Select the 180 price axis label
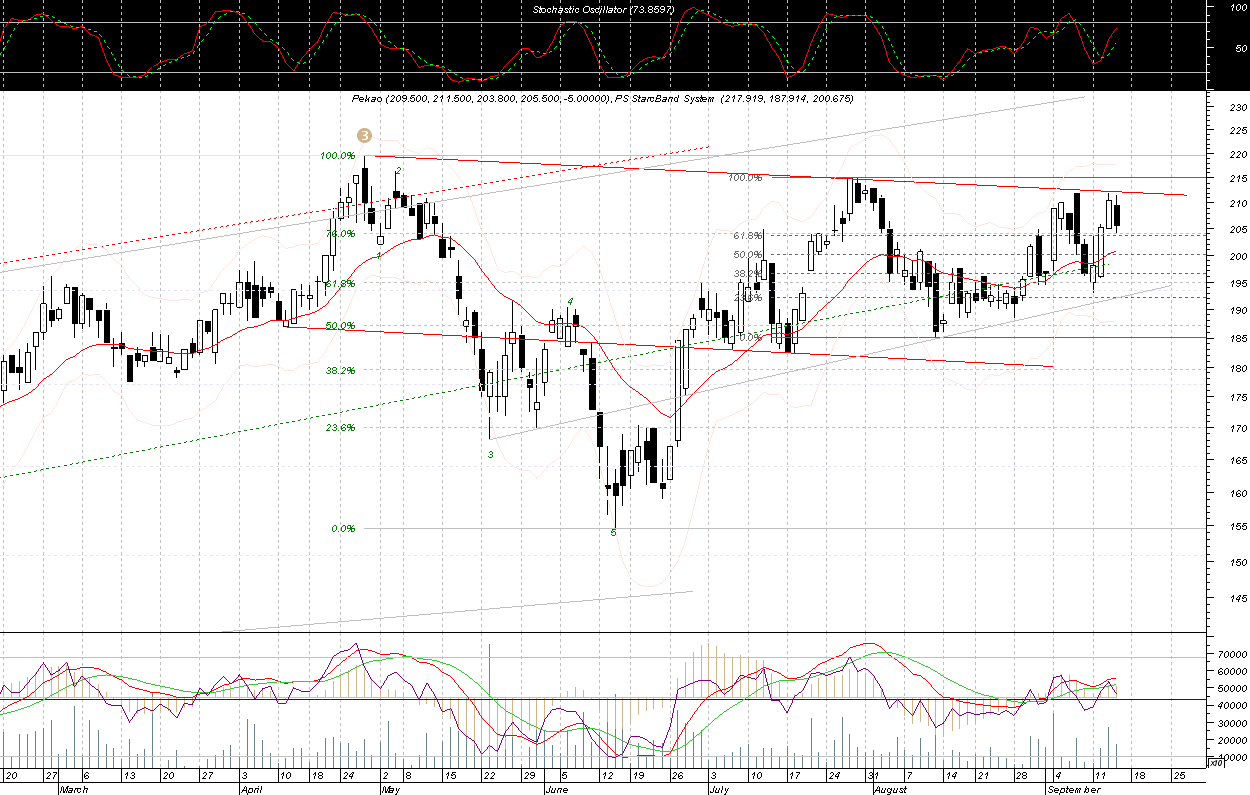This screenshot has height=795, width=1250. point(1236,369)
